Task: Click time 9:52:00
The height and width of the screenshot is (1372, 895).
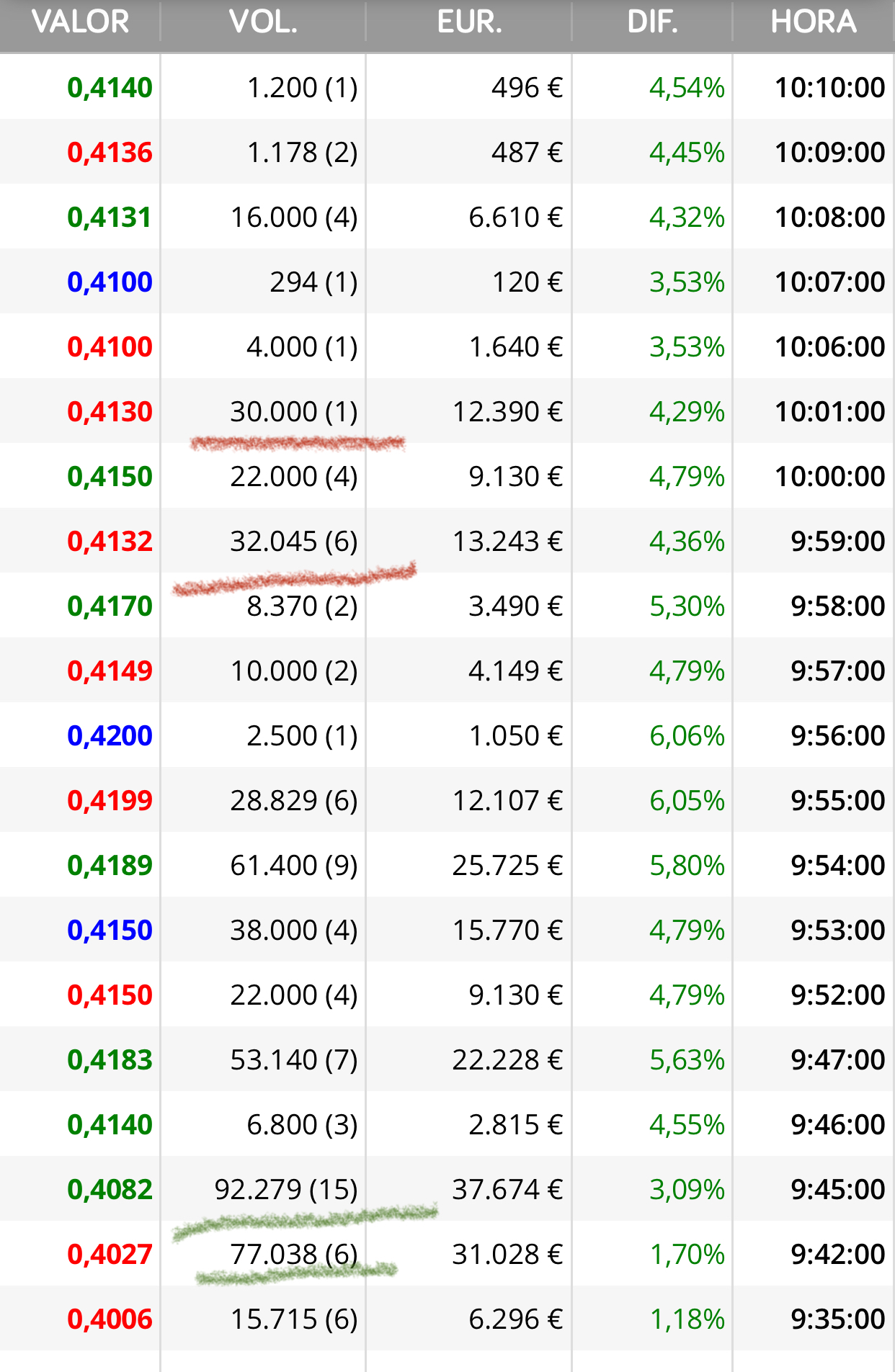Action: [x=837, y=995]
